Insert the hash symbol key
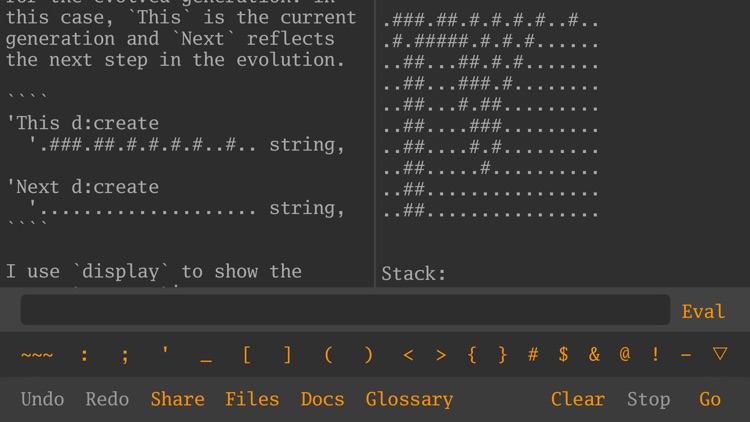Screen dimensions: 750x422 click(533, 355)
